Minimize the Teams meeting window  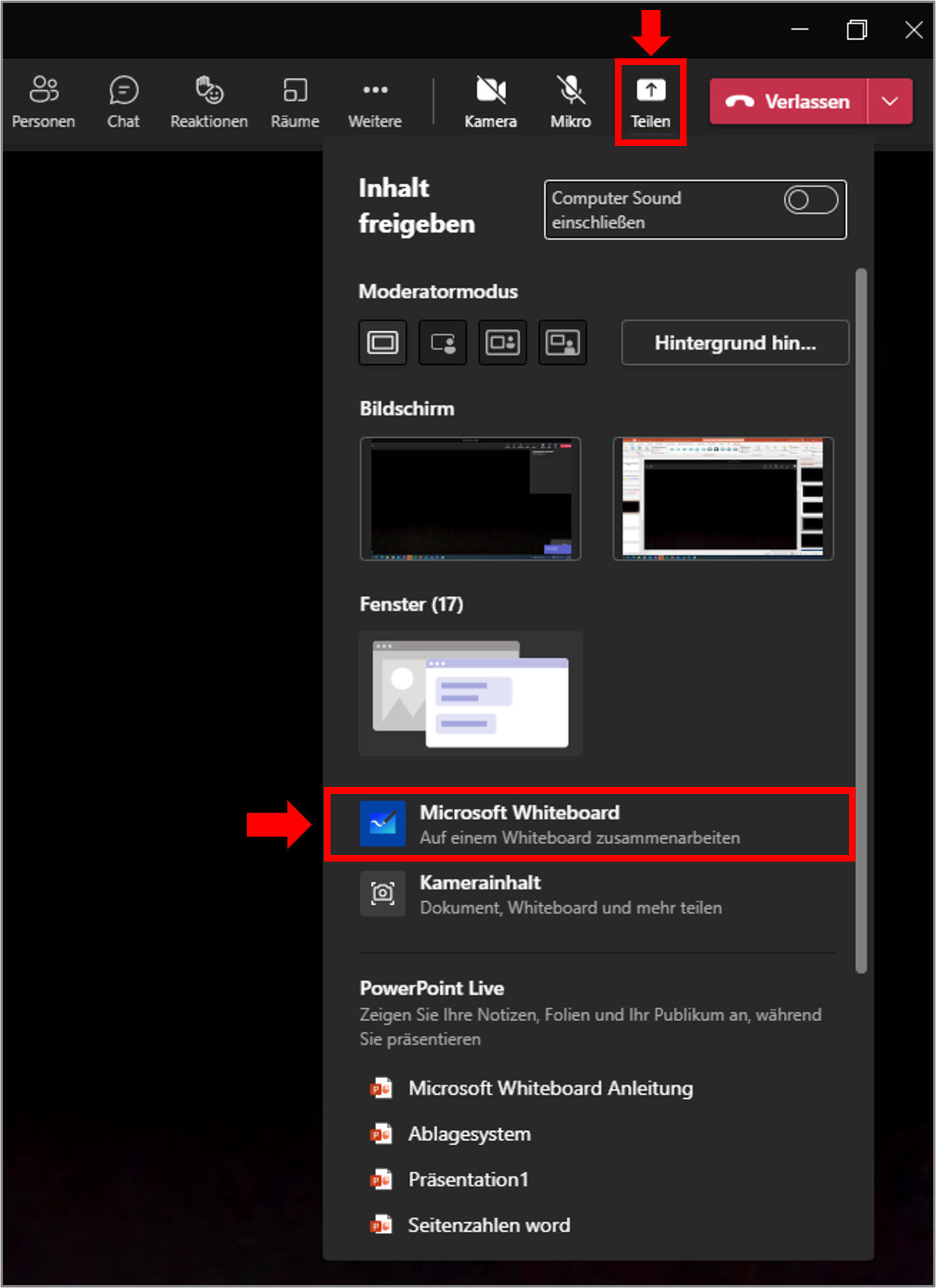[800, 30]
